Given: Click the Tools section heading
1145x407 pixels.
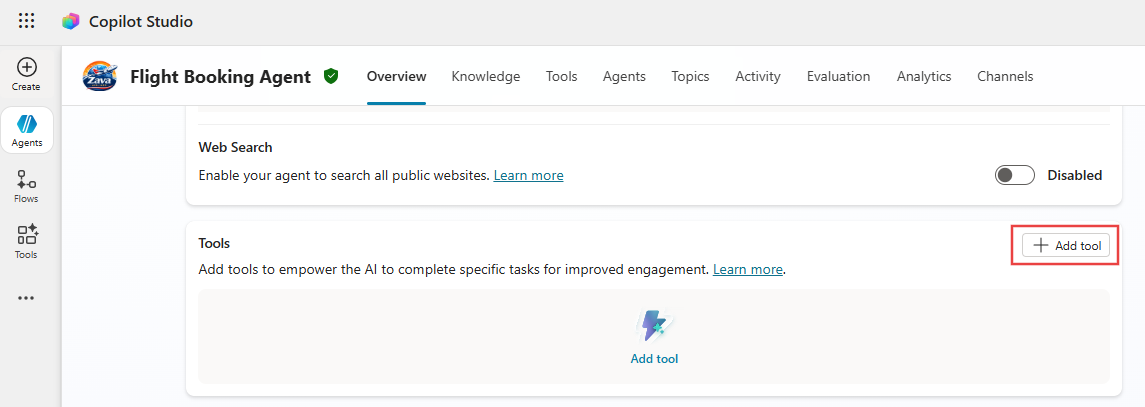Looking at the screenshot, I should pos(214,243).
